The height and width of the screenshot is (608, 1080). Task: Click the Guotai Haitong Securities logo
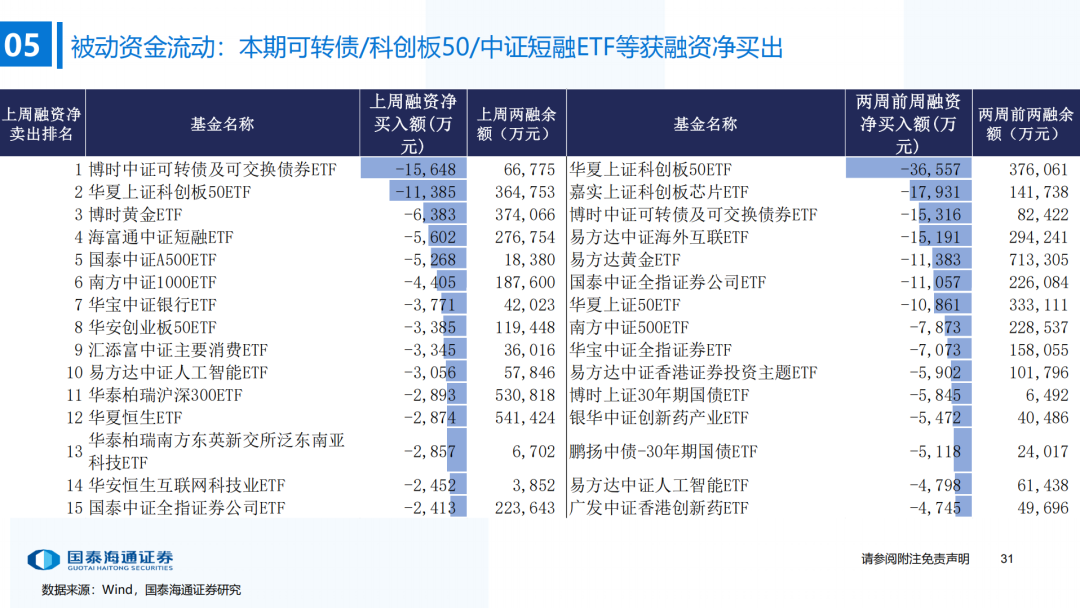tap(100, 560)
